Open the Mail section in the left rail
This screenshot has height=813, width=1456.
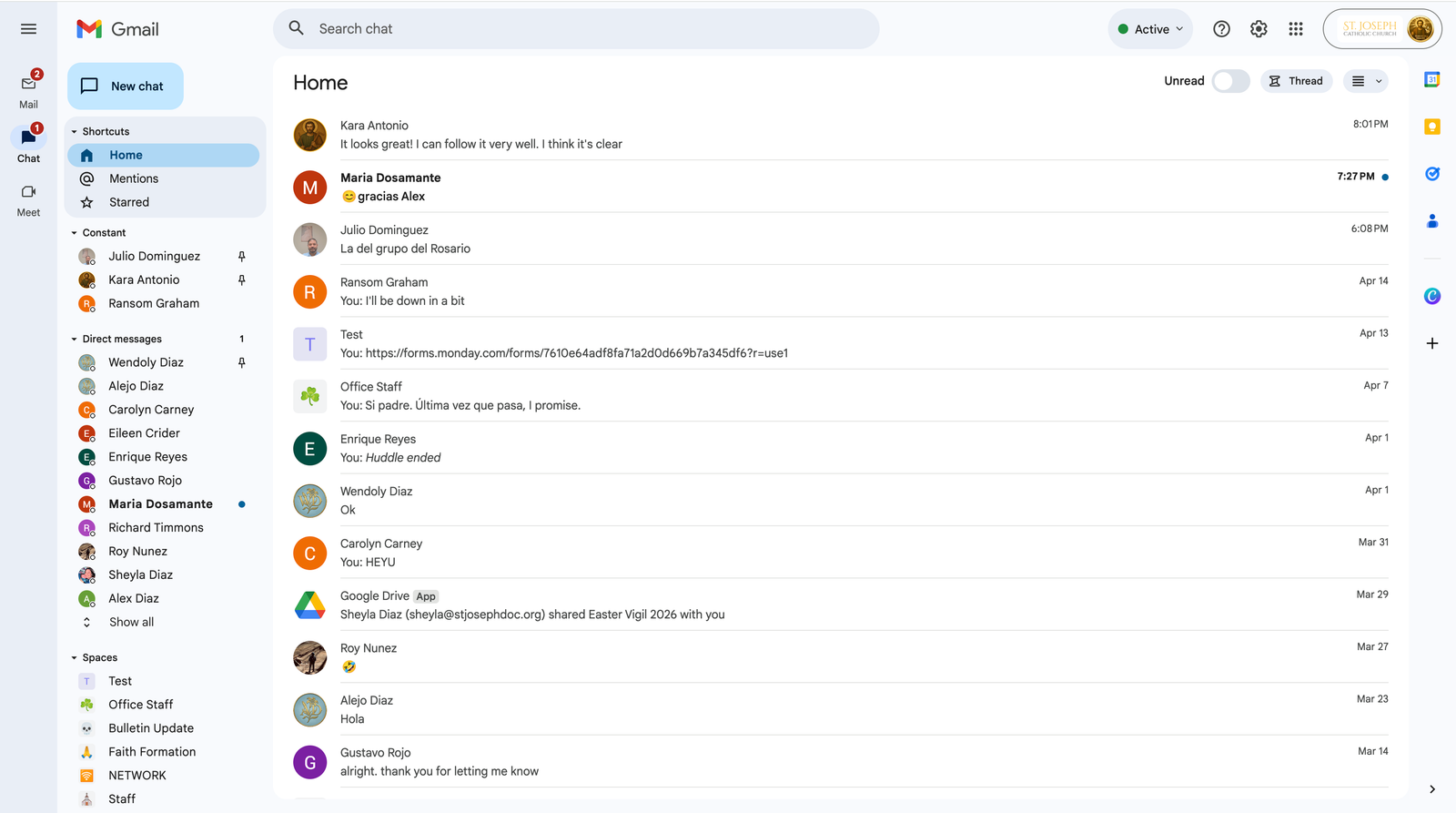coord(28,89)
